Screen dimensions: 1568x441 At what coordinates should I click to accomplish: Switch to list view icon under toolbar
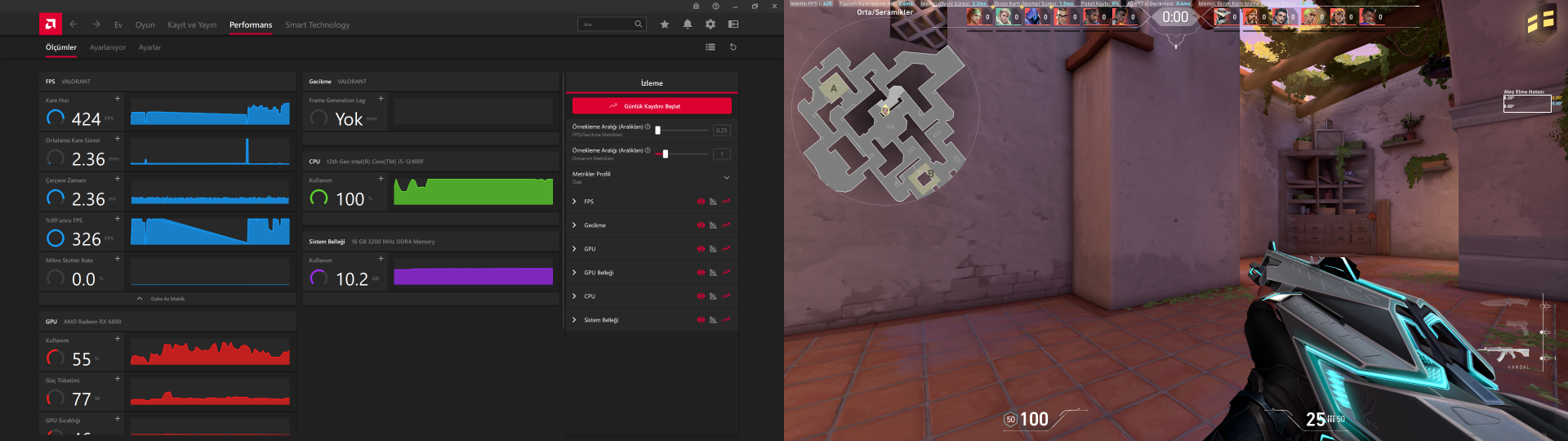click(x=710, y=47)
